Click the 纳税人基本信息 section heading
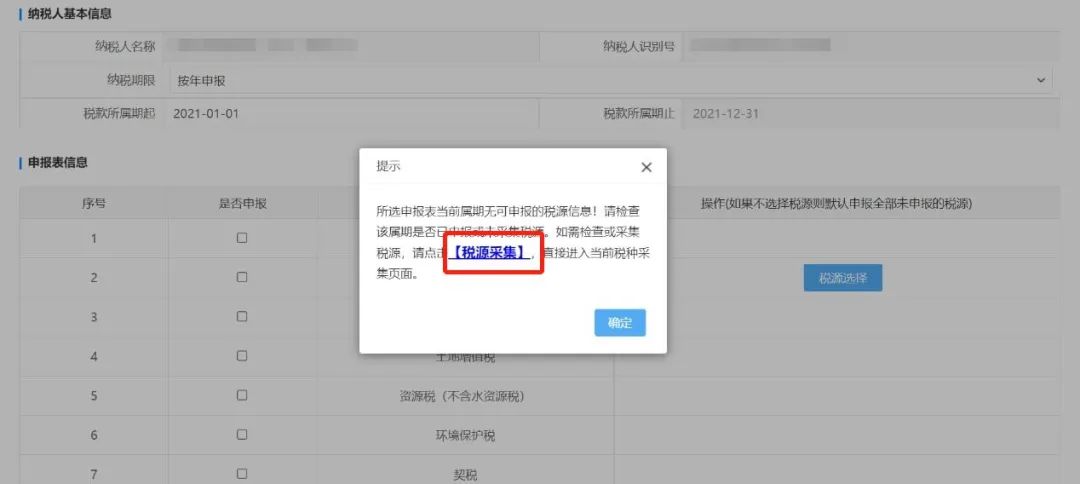 [70, 14]
